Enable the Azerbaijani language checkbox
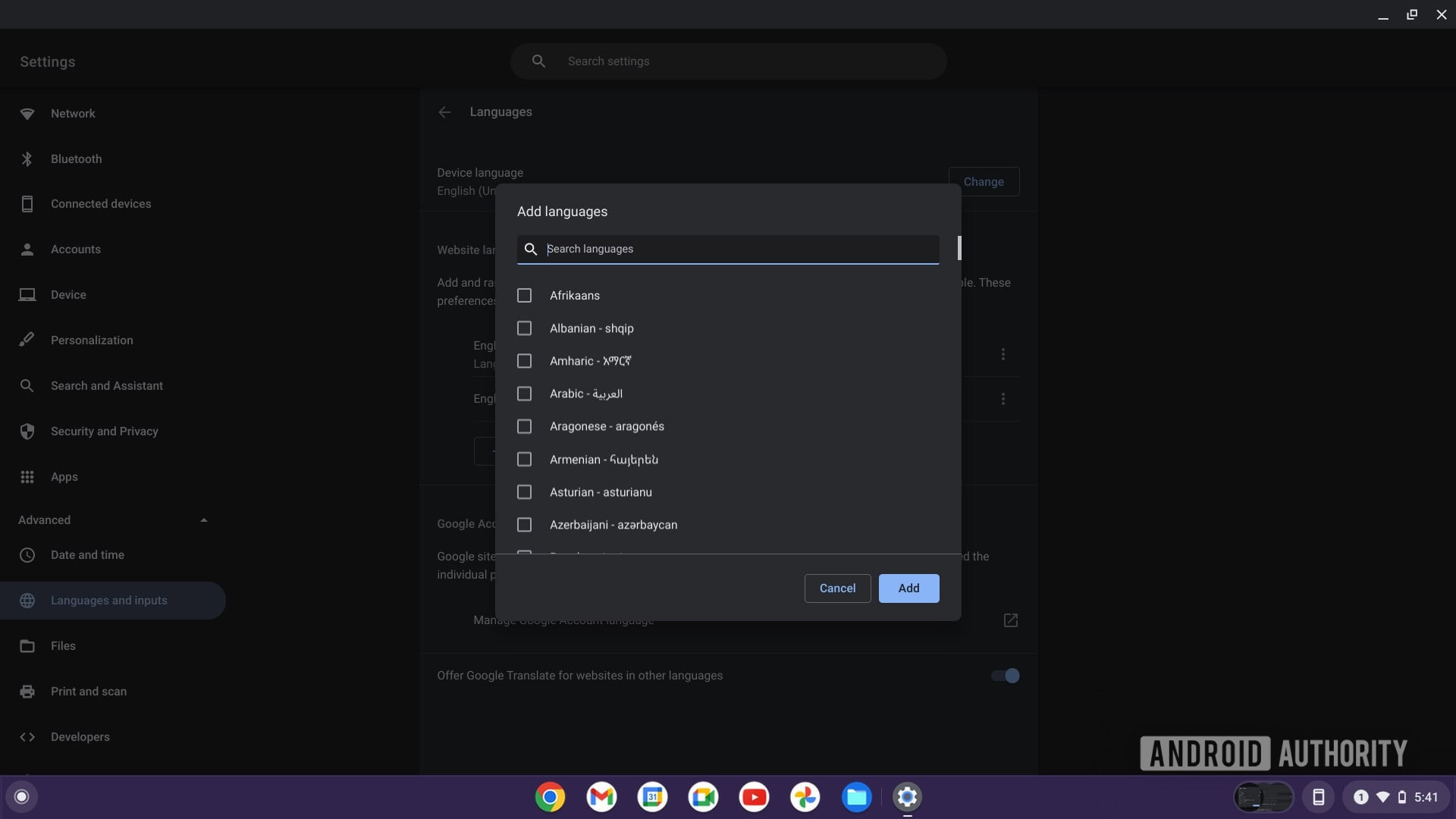Viewport: 1456px width, 819px height. (524, 524)
